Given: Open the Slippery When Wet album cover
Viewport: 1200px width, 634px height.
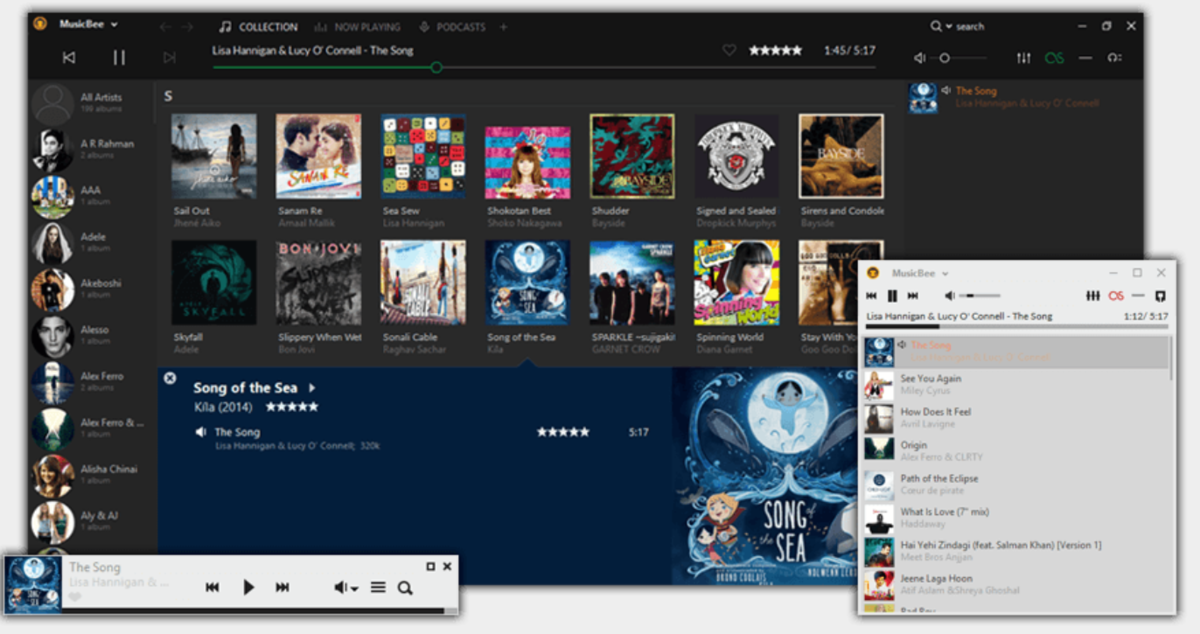Looking at the screenshot, I should pos(318,282).
